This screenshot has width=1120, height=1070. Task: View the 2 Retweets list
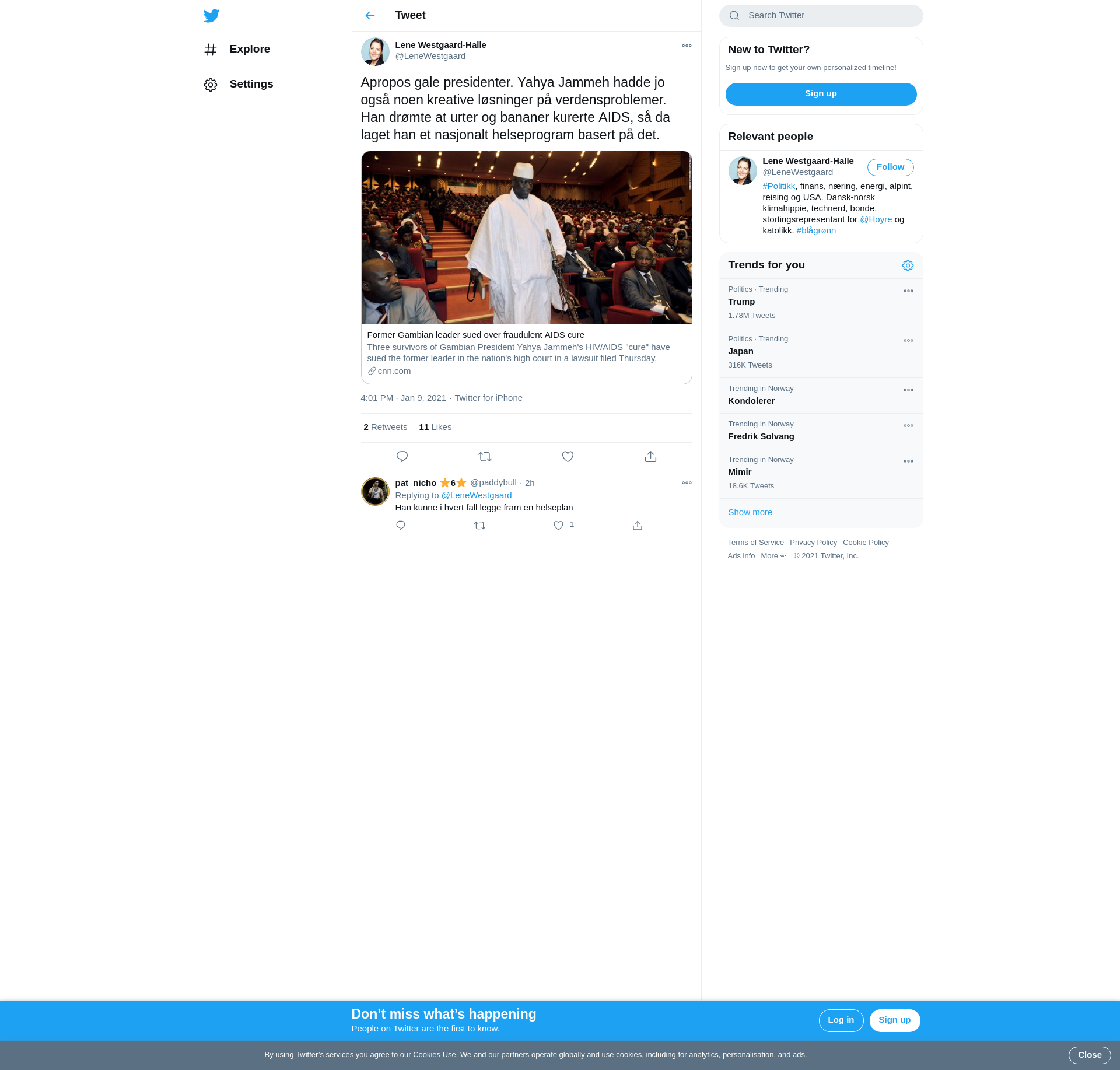[385, 427]
